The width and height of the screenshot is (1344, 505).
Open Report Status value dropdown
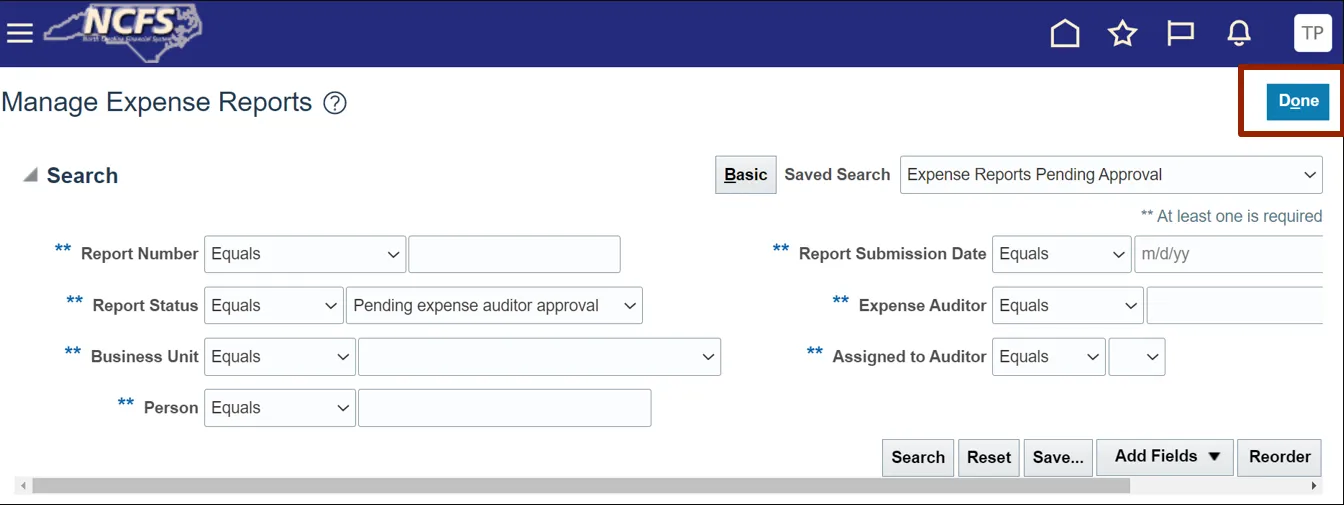click(494, 306)
